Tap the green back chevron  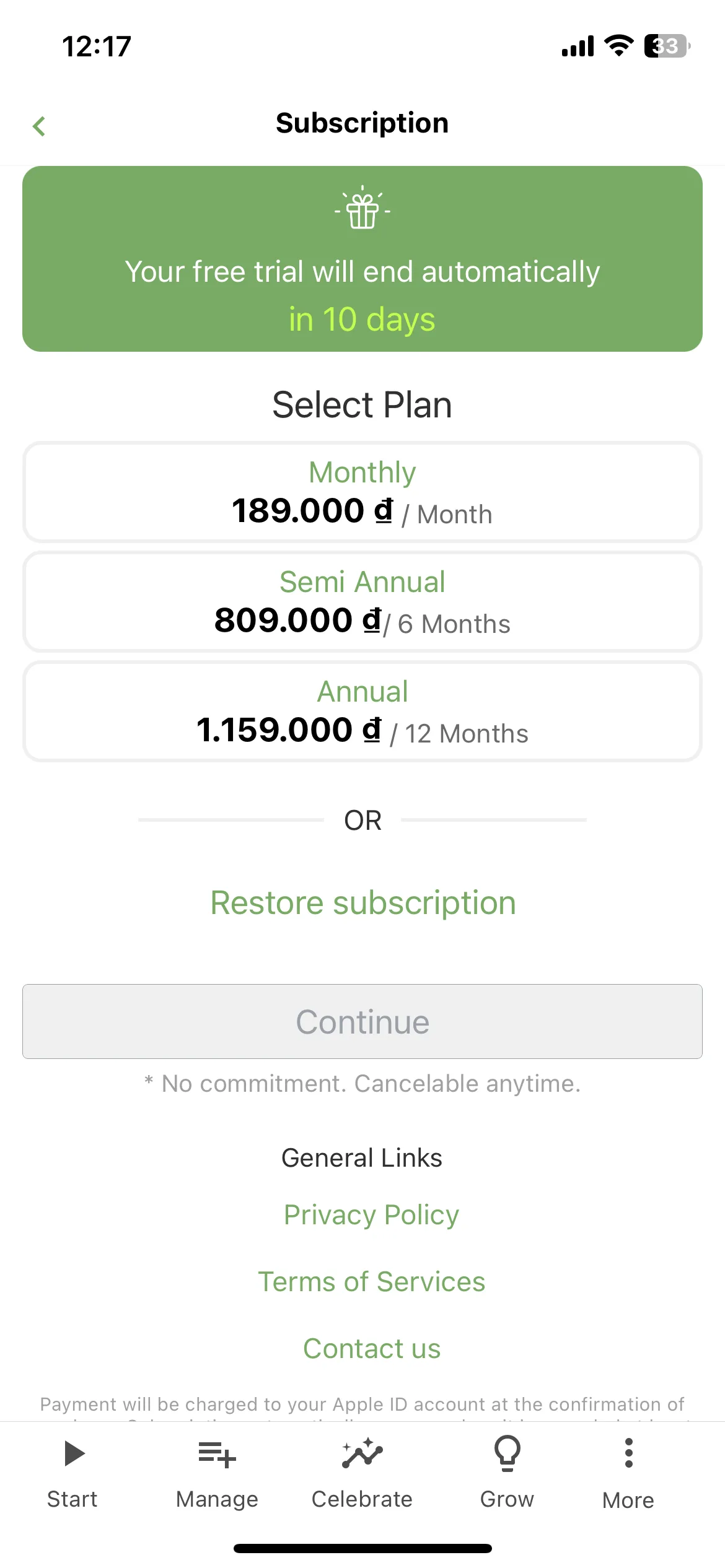click(x=39, y=126)
